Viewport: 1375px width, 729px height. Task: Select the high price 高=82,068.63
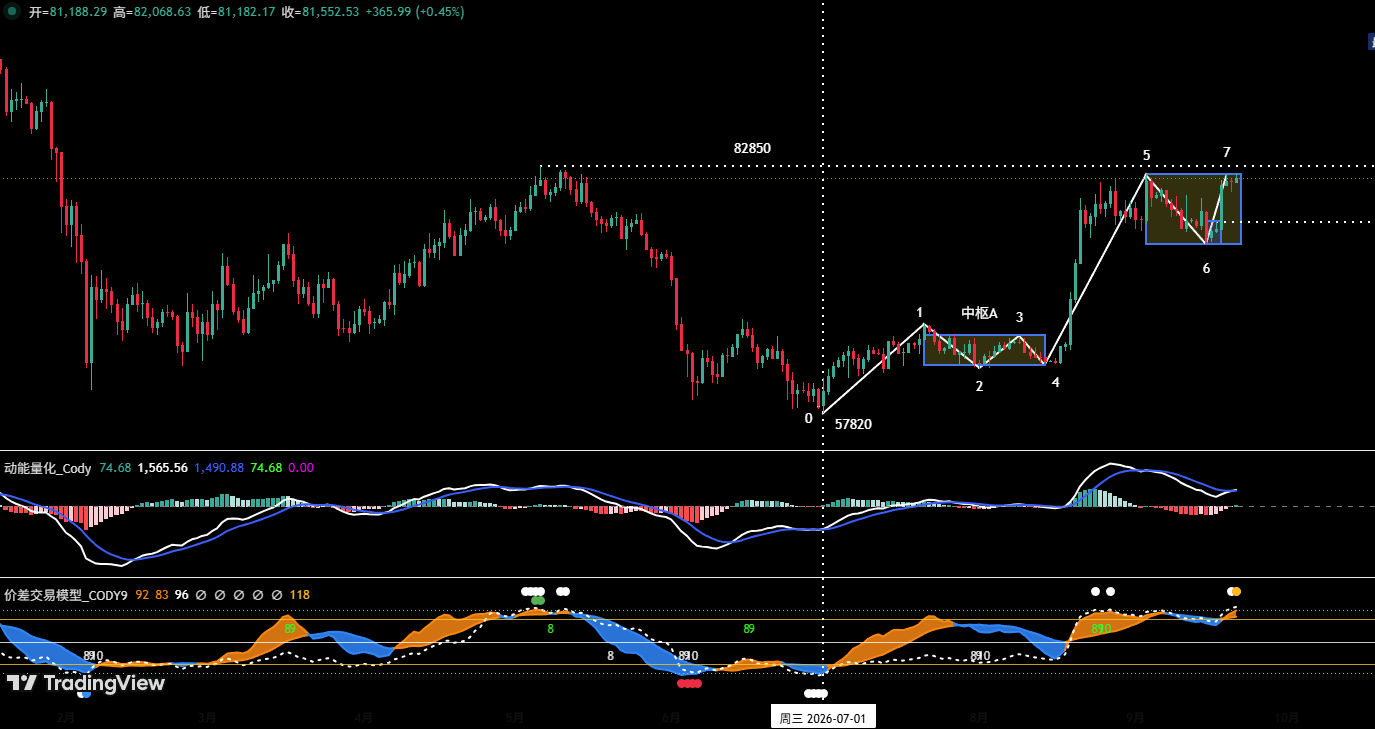(152, 12)
